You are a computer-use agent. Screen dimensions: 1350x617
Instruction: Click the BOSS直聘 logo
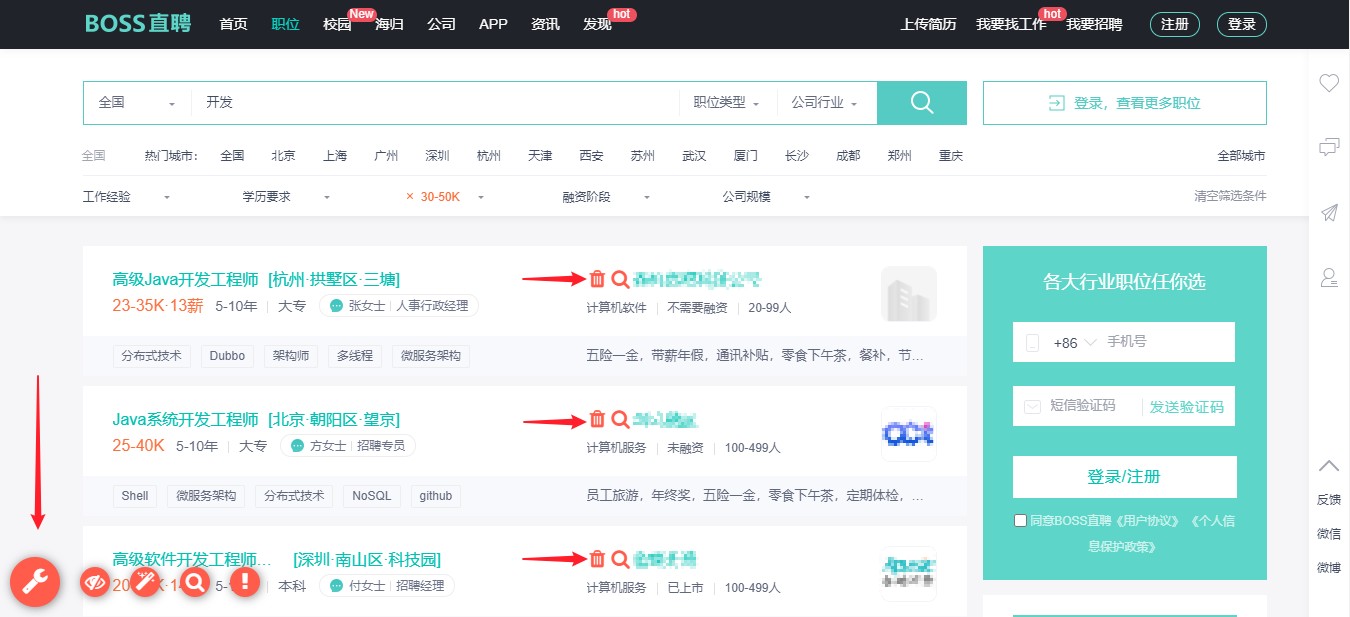click(x=138, y=24)
